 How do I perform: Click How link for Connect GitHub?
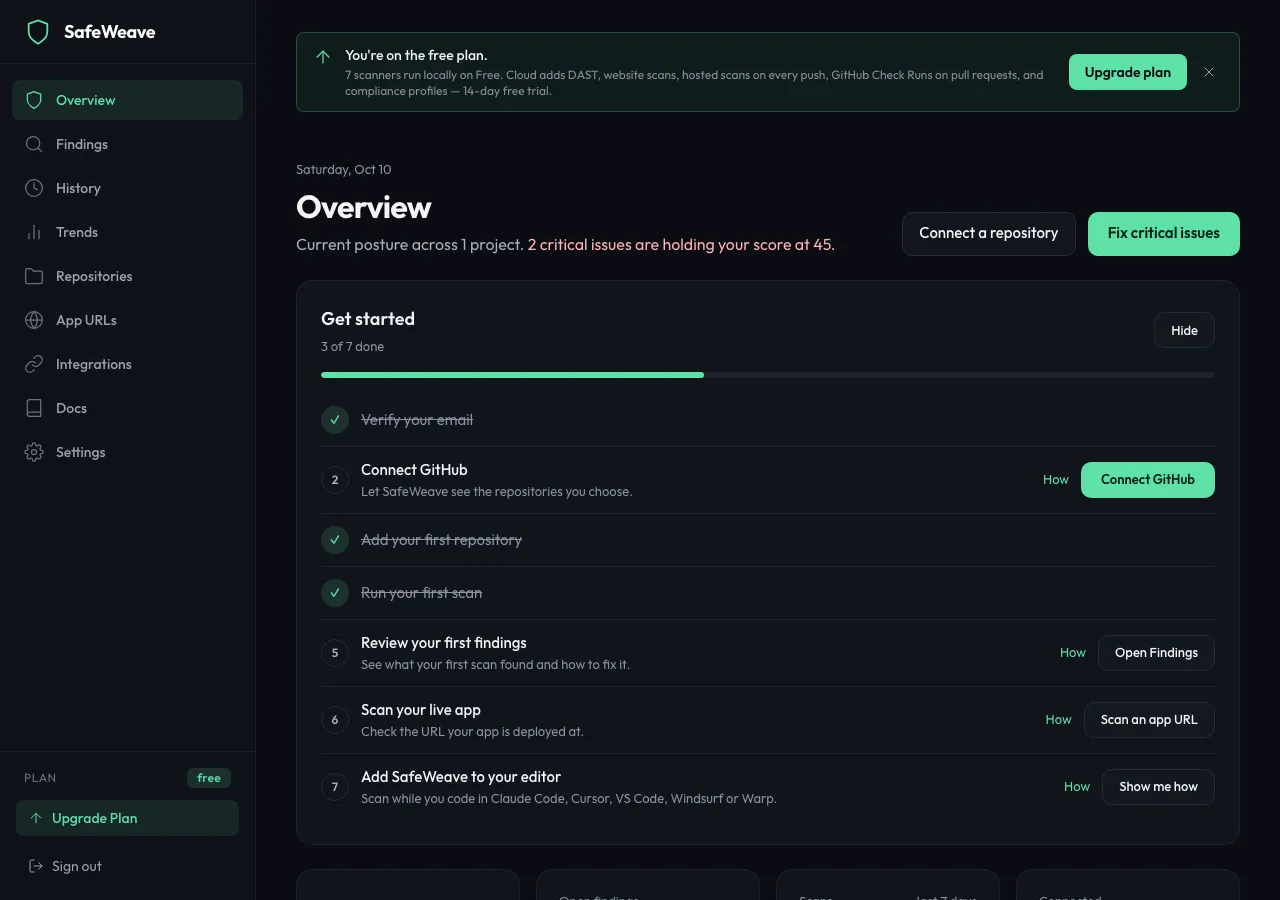(1056, 480)
